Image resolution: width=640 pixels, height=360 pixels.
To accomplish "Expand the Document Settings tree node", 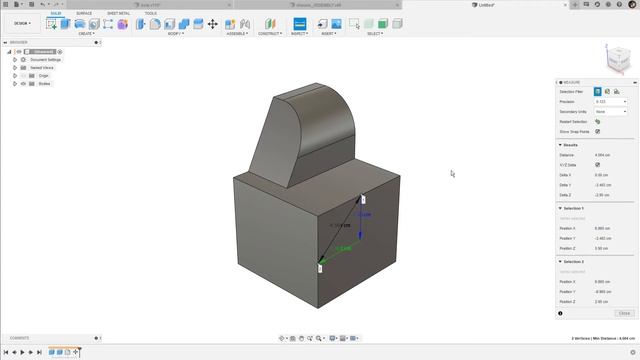I will point(15,60).
